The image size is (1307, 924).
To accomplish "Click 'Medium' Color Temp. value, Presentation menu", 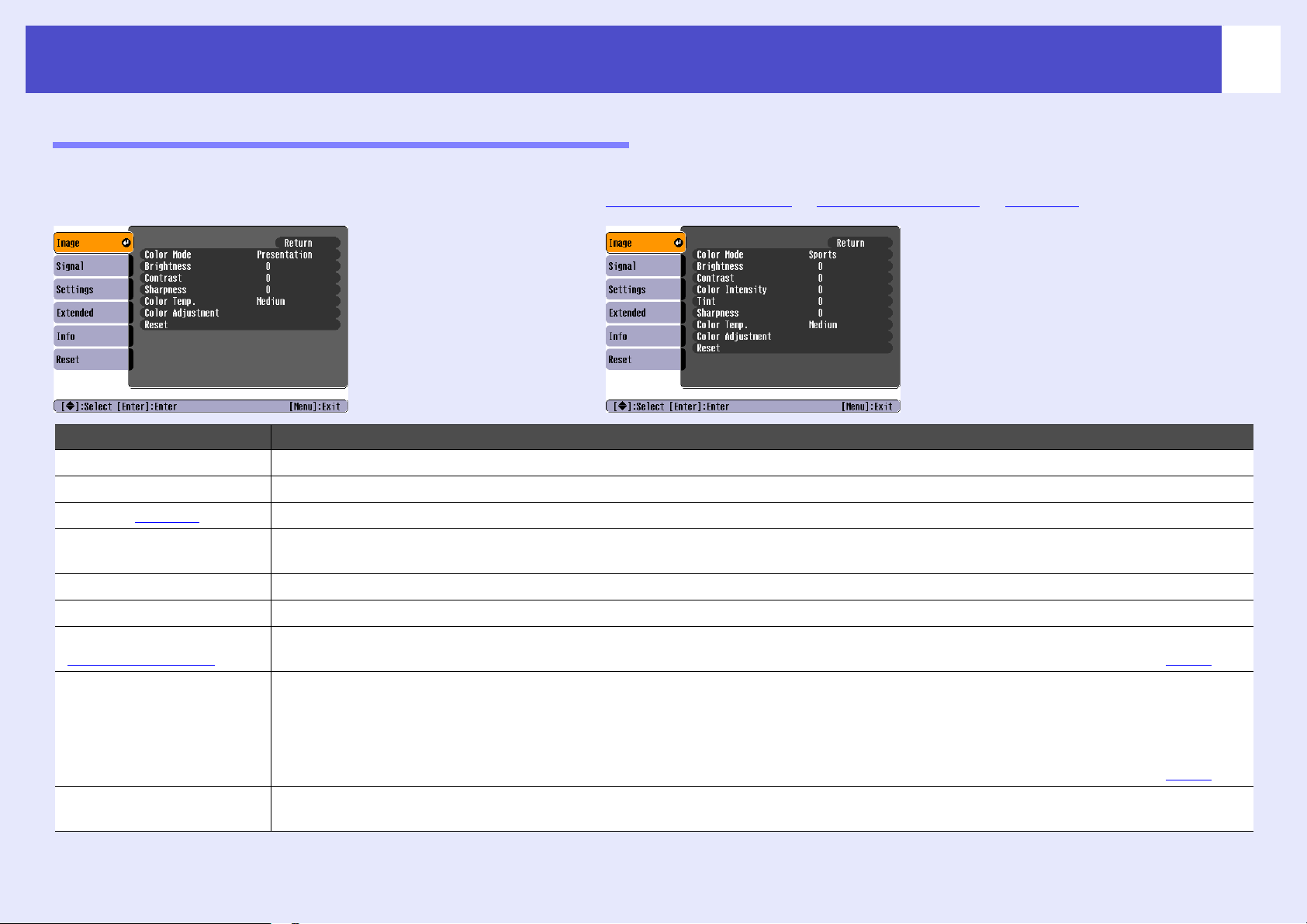I will click(x=271, y=301).
